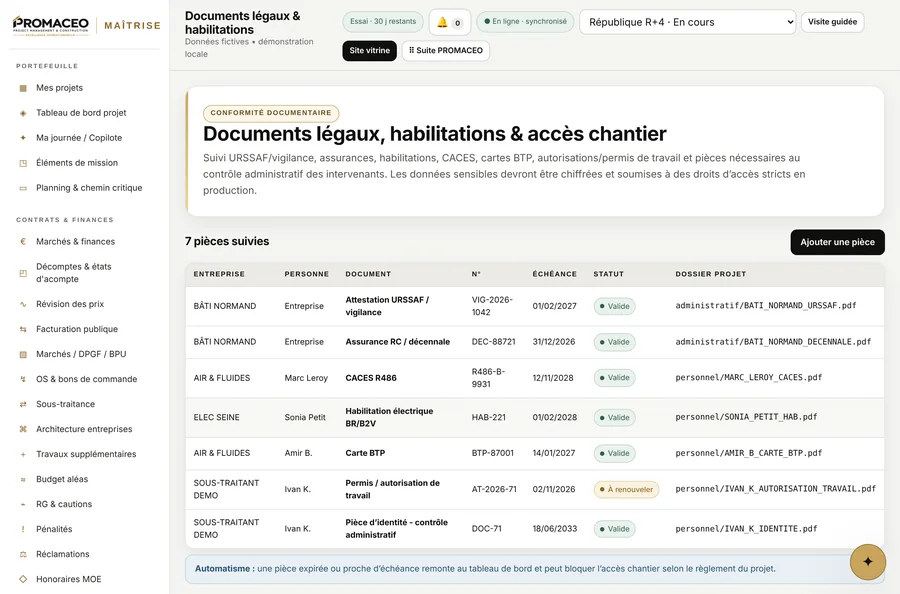900x594 pixels.
Task: Open the République R+4 project dropdown
Action: [688, 22]
